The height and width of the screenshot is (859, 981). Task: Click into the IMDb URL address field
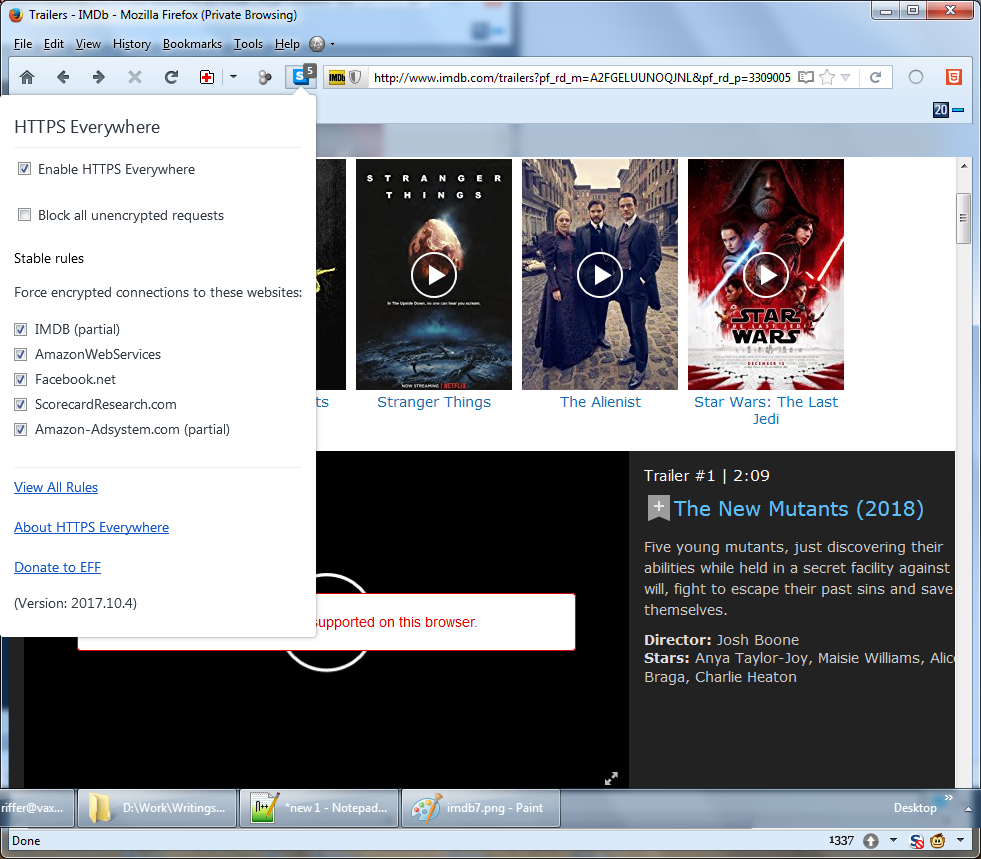pos(582,77)
